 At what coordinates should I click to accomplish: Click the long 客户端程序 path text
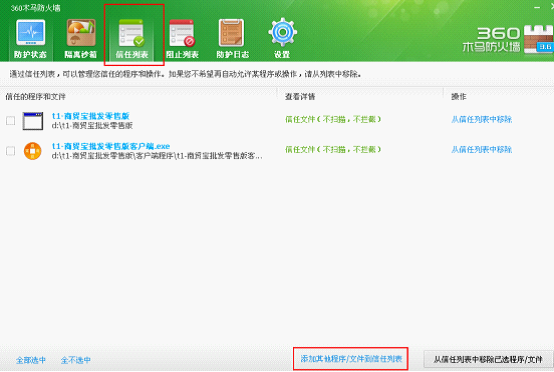point(157,156)
